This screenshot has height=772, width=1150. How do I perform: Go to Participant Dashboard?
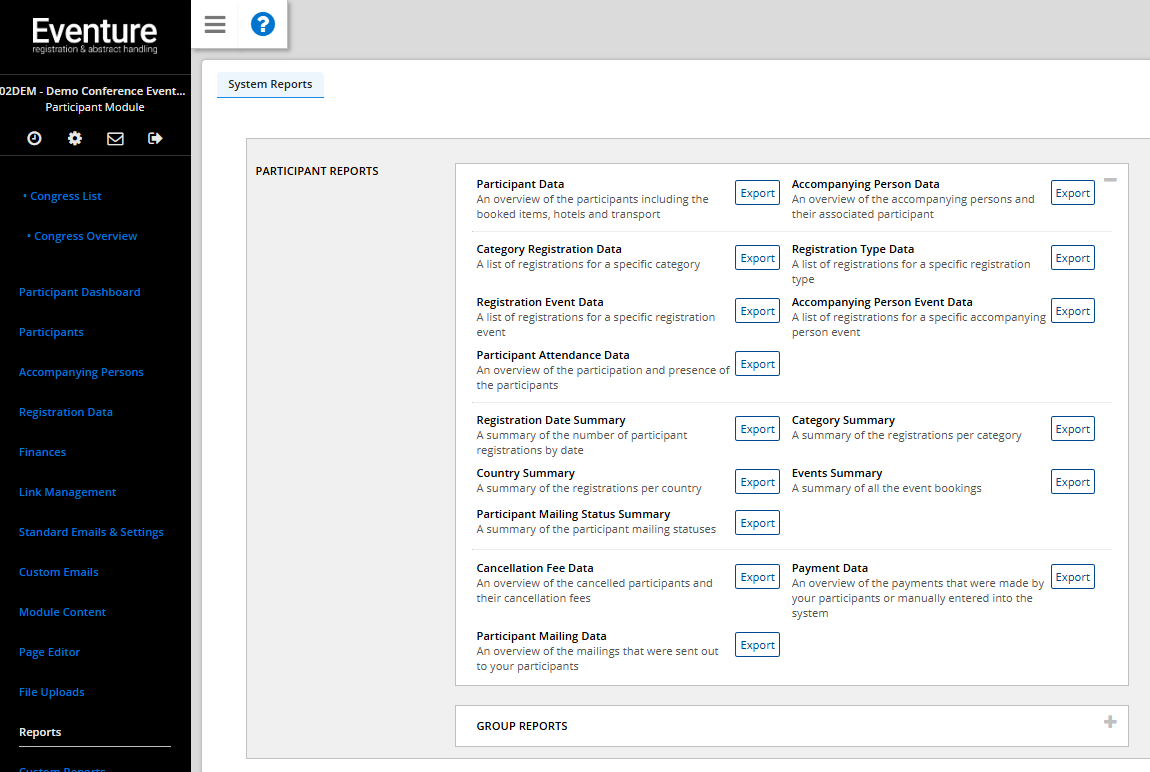(x=79, y=292)
